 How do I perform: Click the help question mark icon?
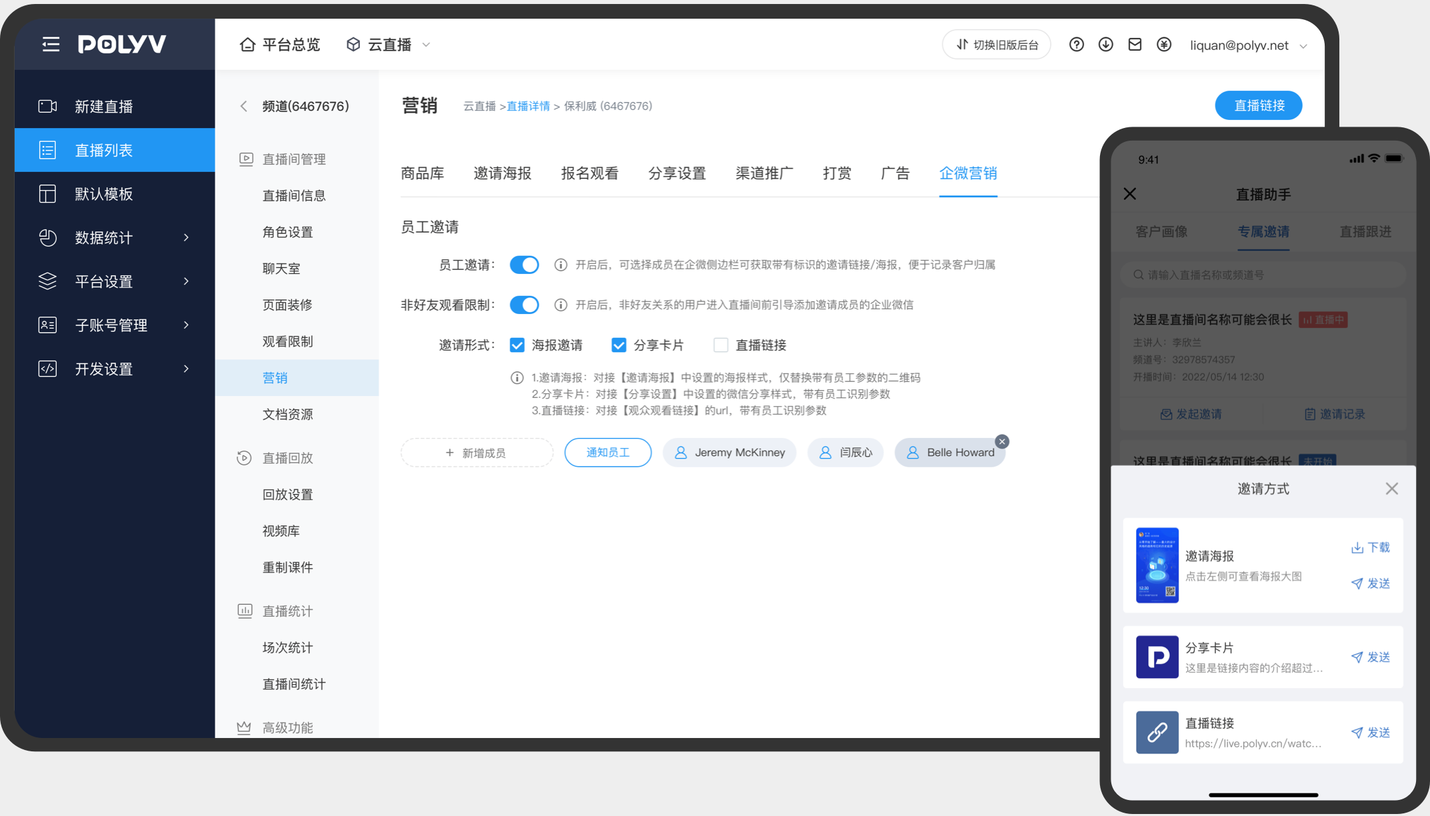coord(1076,45)
